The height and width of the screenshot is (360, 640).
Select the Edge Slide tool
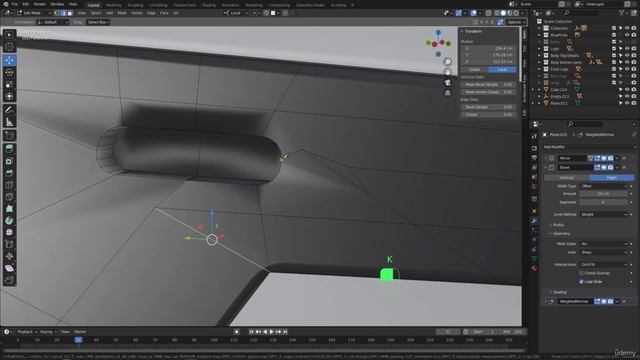9,244
